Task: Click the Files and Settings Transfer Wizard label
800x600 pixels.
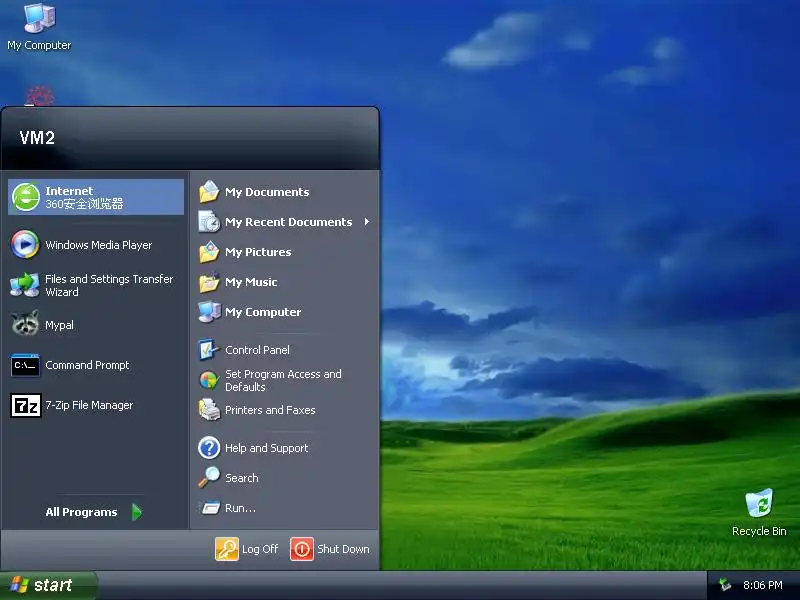Action: (x=109, y=286)
